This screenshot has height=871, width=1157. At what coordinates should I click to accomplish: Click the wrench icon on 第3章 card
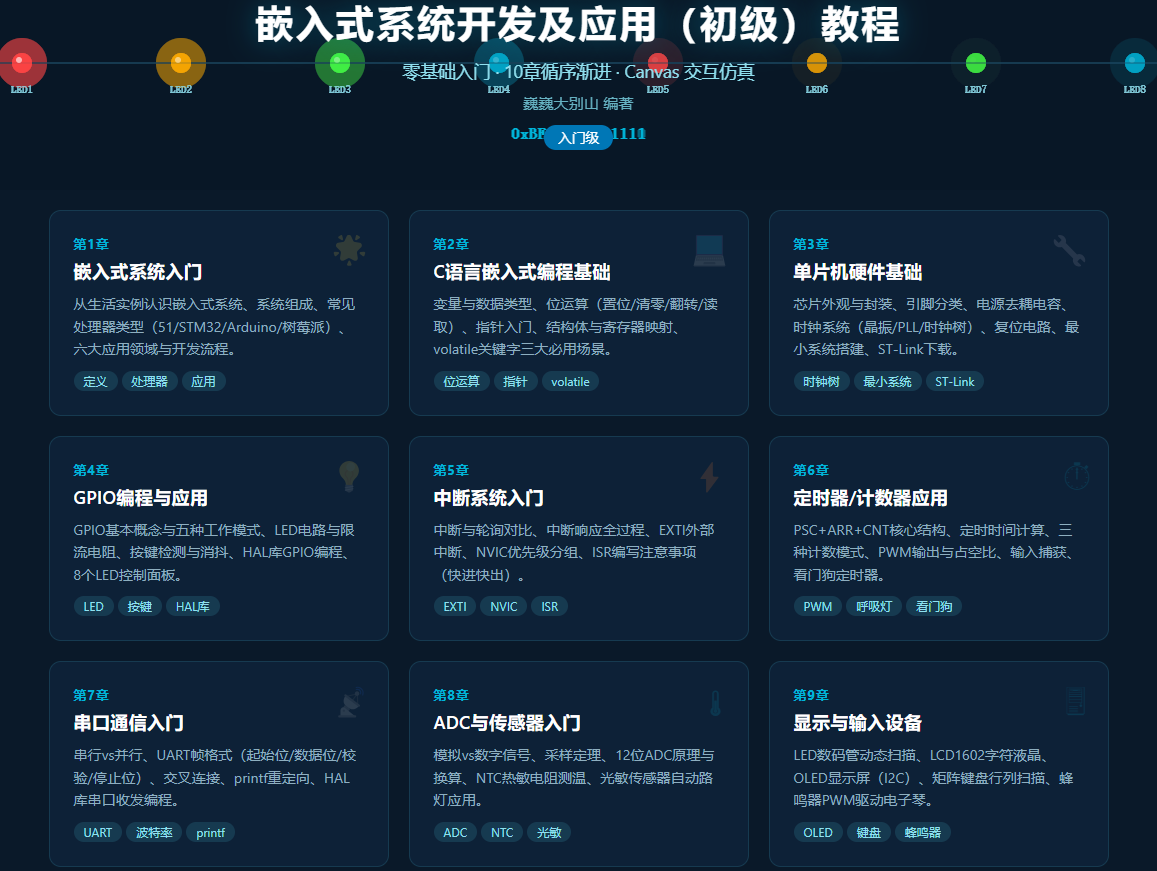coord(1069,250)
